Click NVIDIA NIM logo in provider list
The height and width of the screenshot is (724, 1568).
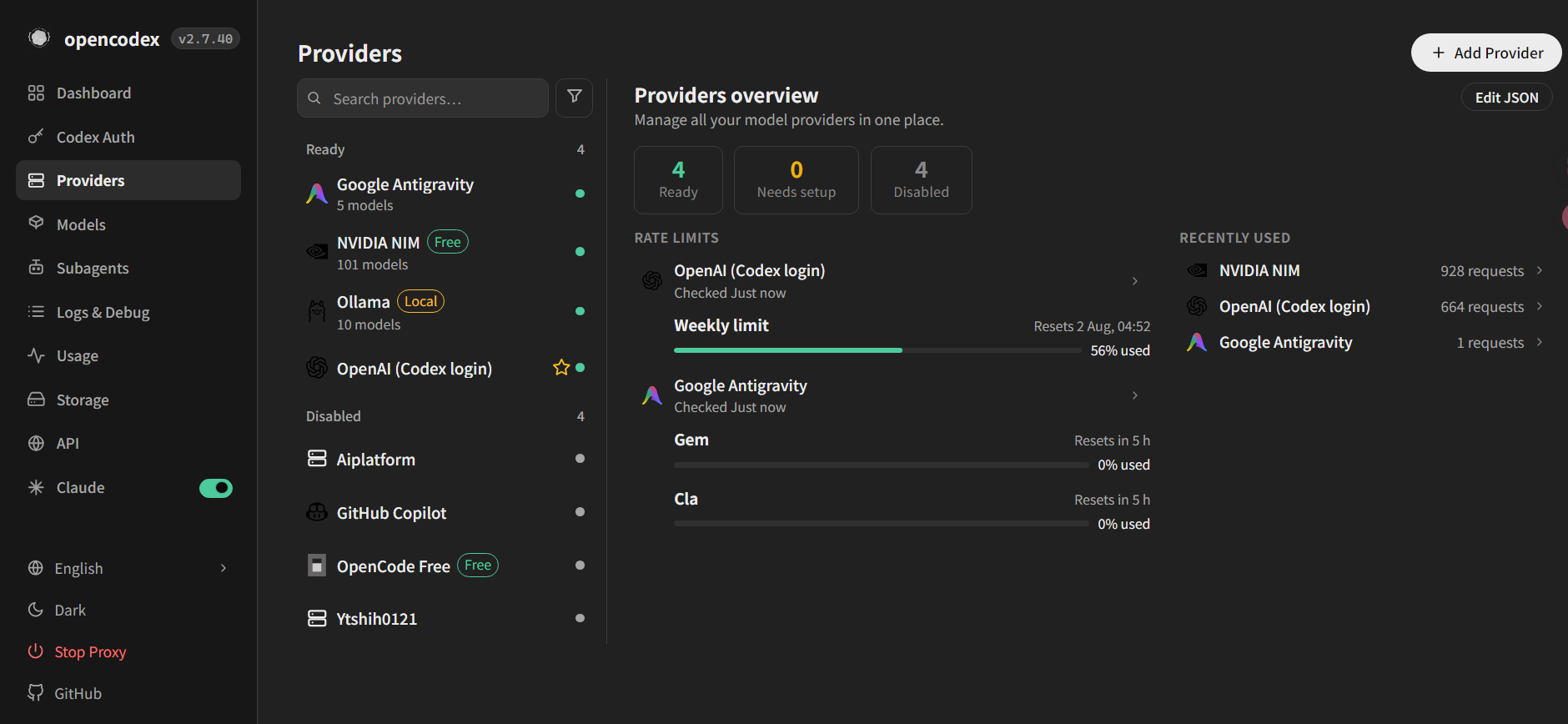[x=317, y=251]
